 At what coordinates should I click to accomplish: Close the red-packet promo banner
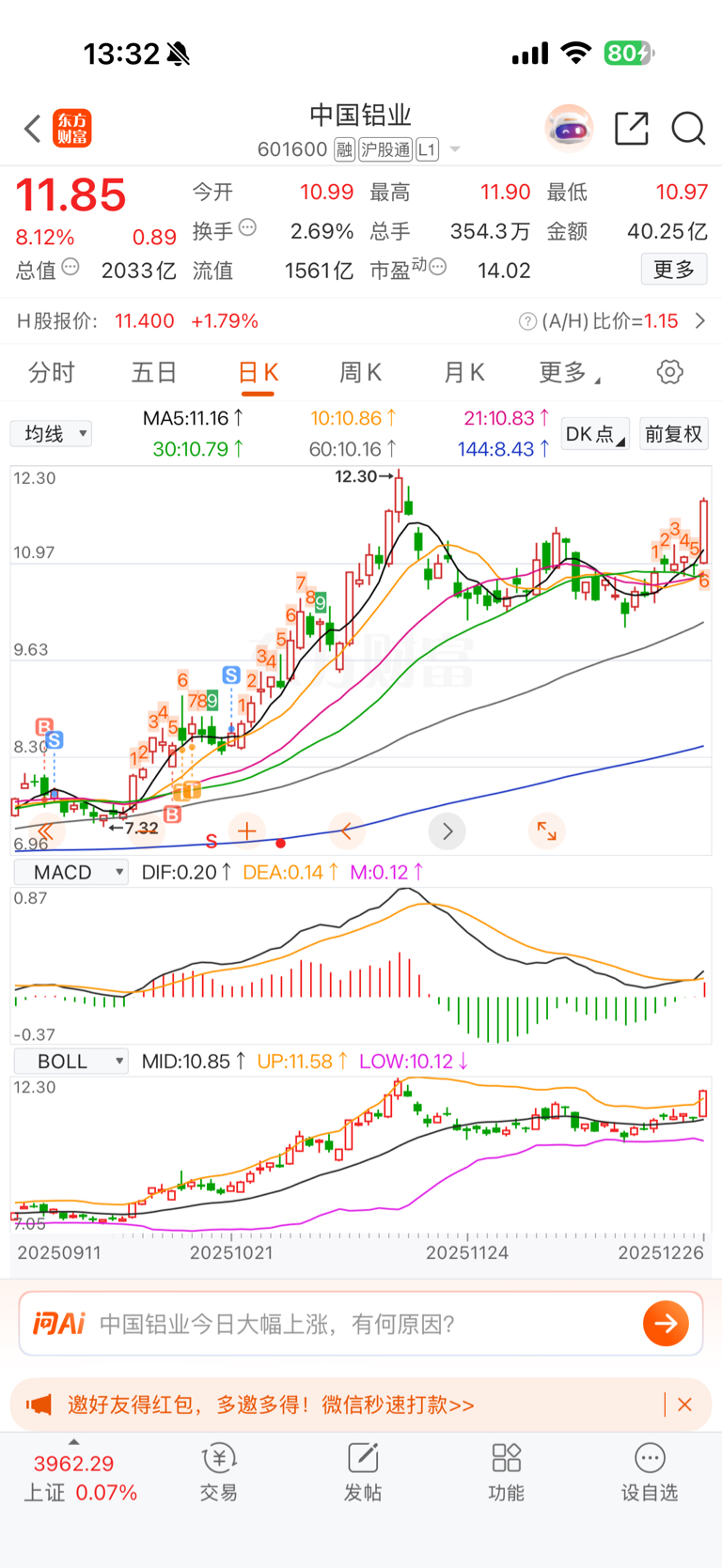[684, 1405]
